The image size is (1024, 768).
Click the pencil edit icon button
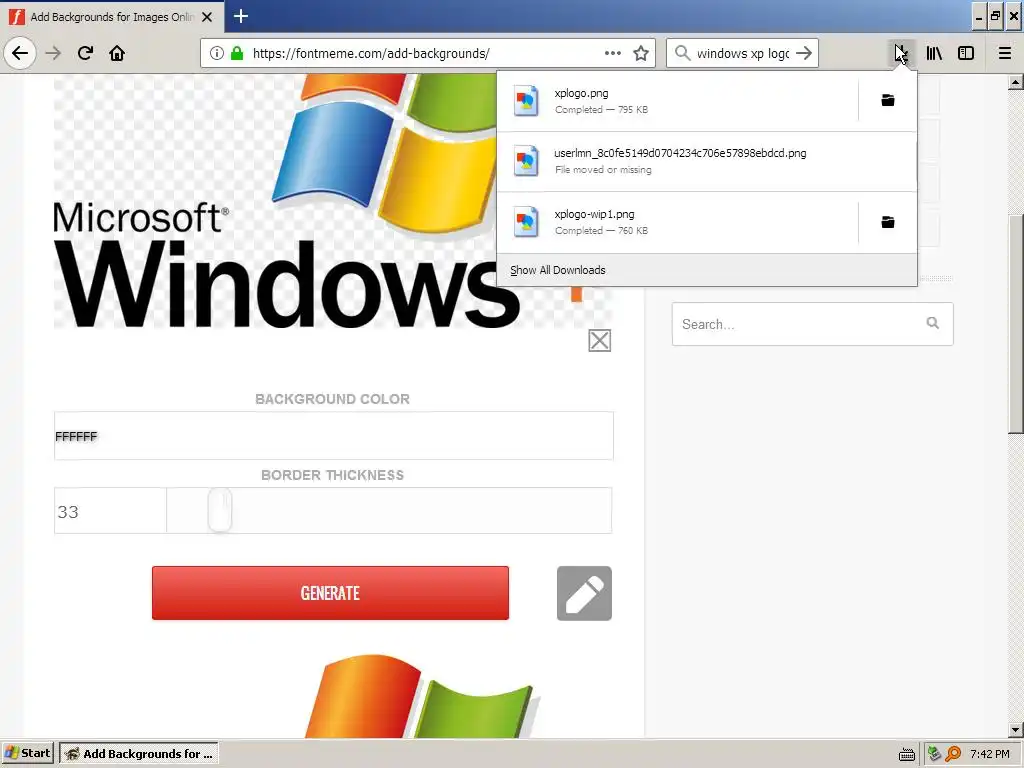[x=584, y=593]
